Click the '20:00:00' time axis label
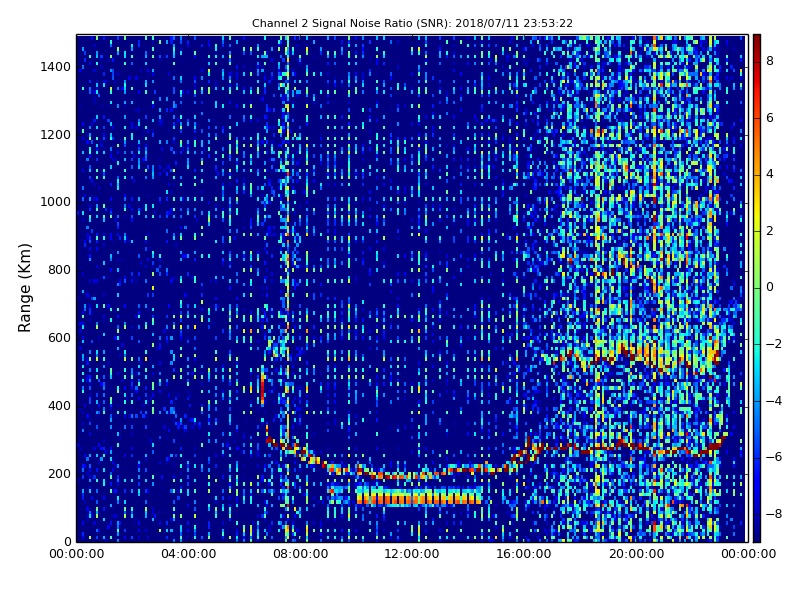The image size is (800, 600). (x=636, y=554)
